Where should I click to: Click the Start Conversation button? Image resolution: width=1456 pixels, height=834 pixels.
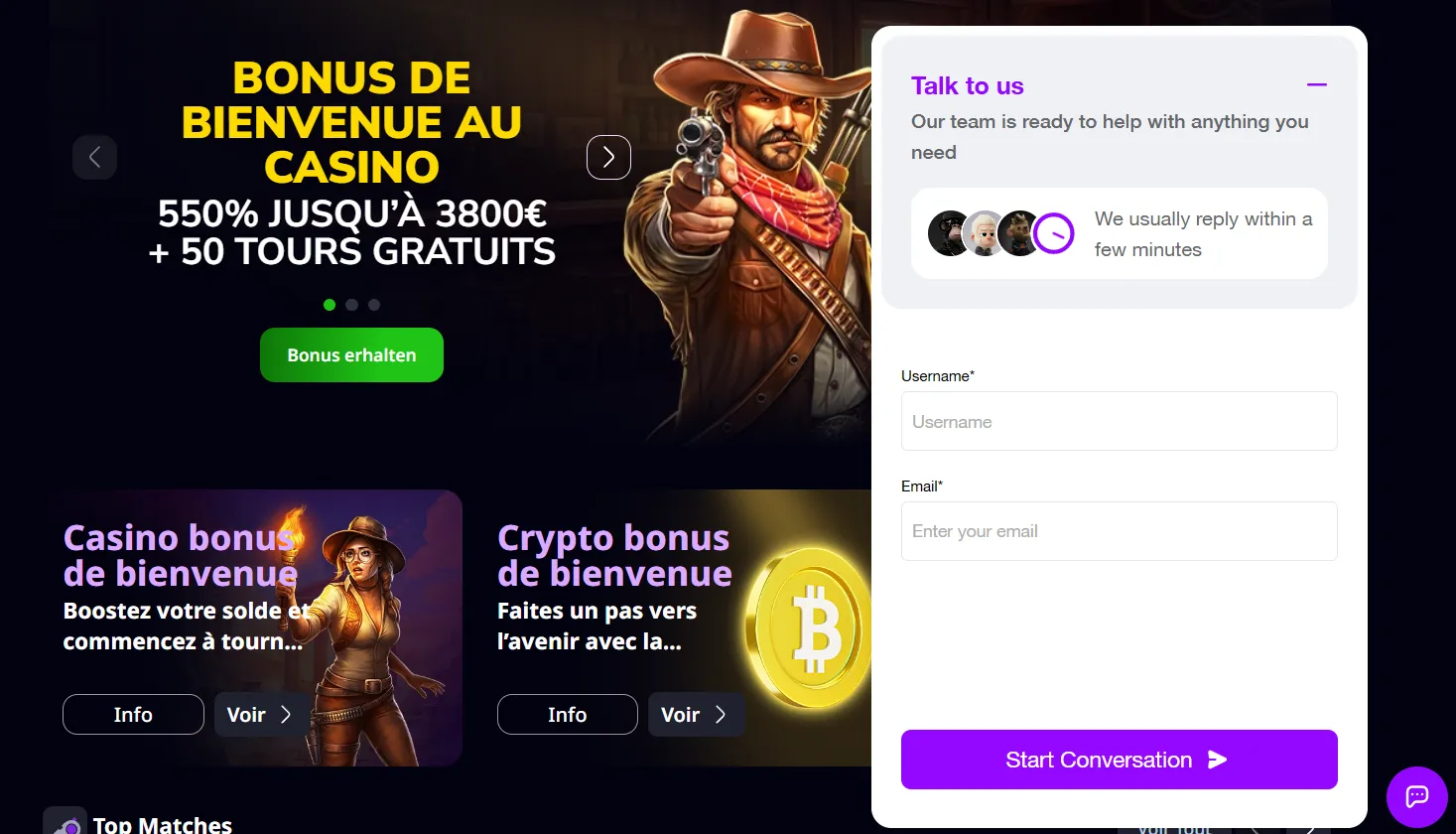pos(1119,760)
